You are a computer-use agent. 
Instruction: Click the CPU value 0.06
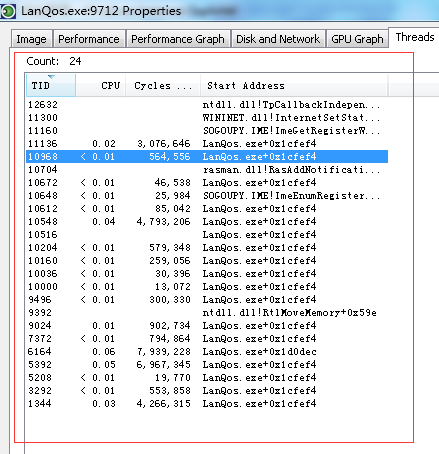104,352
